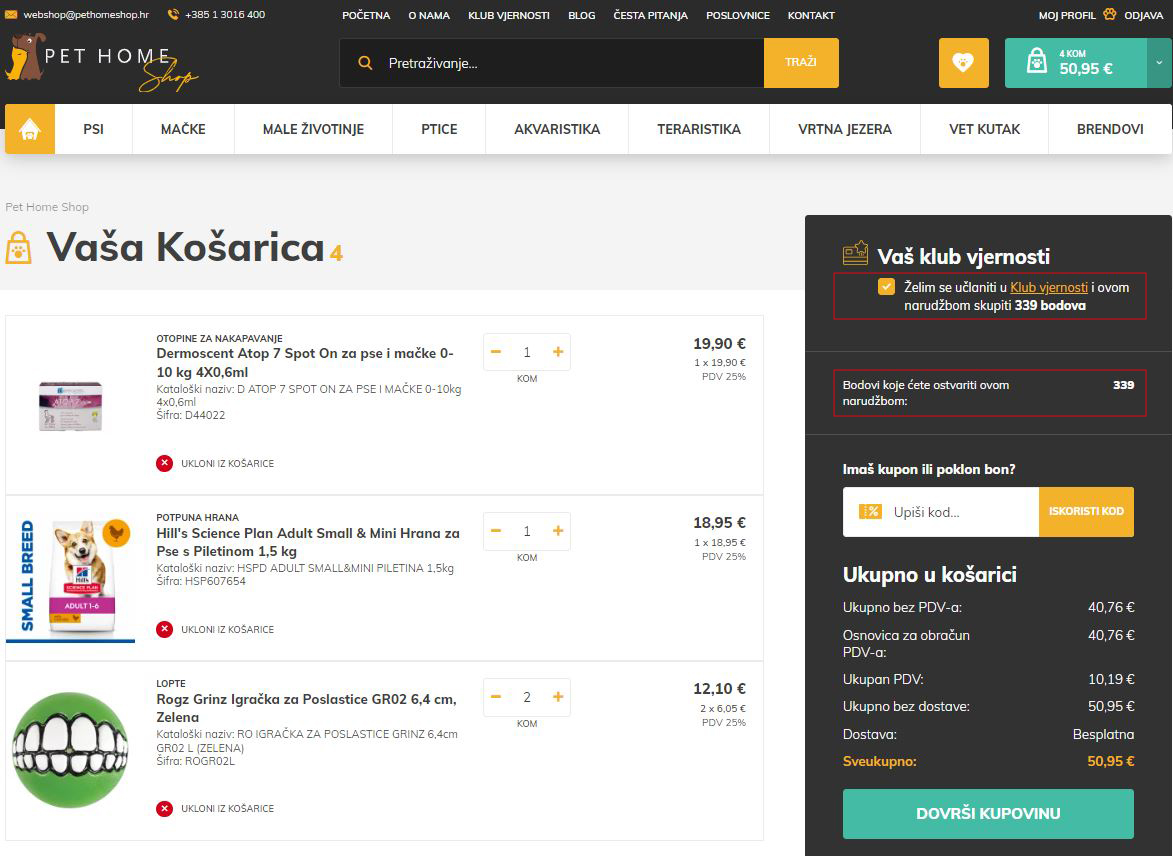Image resolution: width=1173 pixels, height=856 pixels.
Task: Open the PTICE category menu
Action: pos(439,129)
